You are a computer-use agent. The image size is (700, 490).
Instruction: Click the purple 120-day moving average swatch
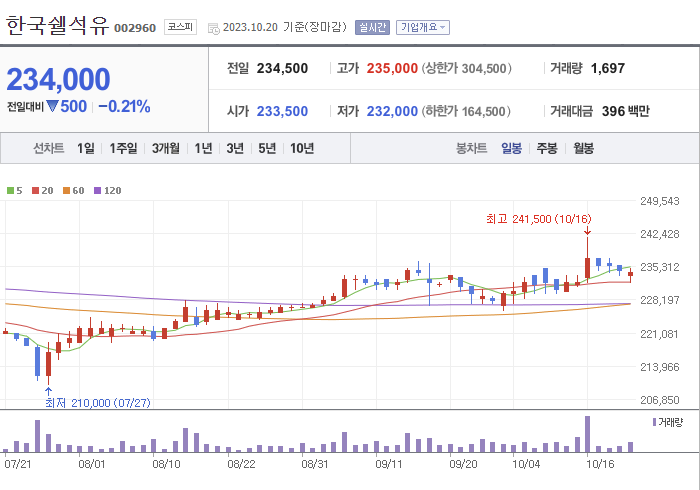pyautogui.click(x=97, y=191)
